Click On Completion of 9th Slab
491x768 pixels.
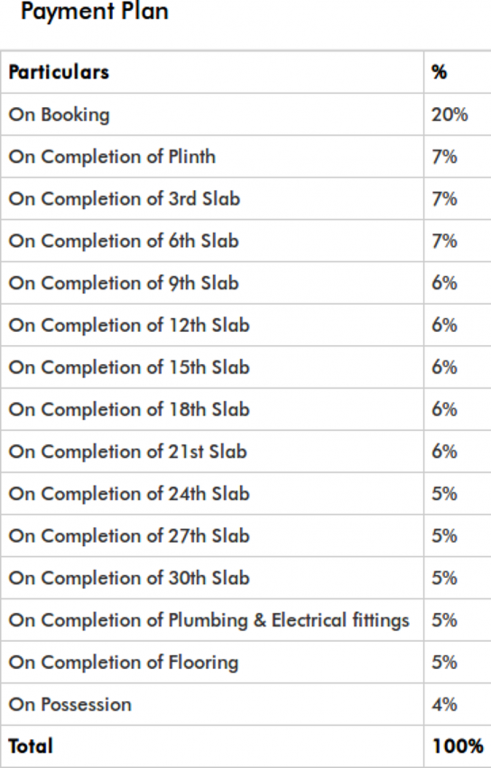pos(123,283)
